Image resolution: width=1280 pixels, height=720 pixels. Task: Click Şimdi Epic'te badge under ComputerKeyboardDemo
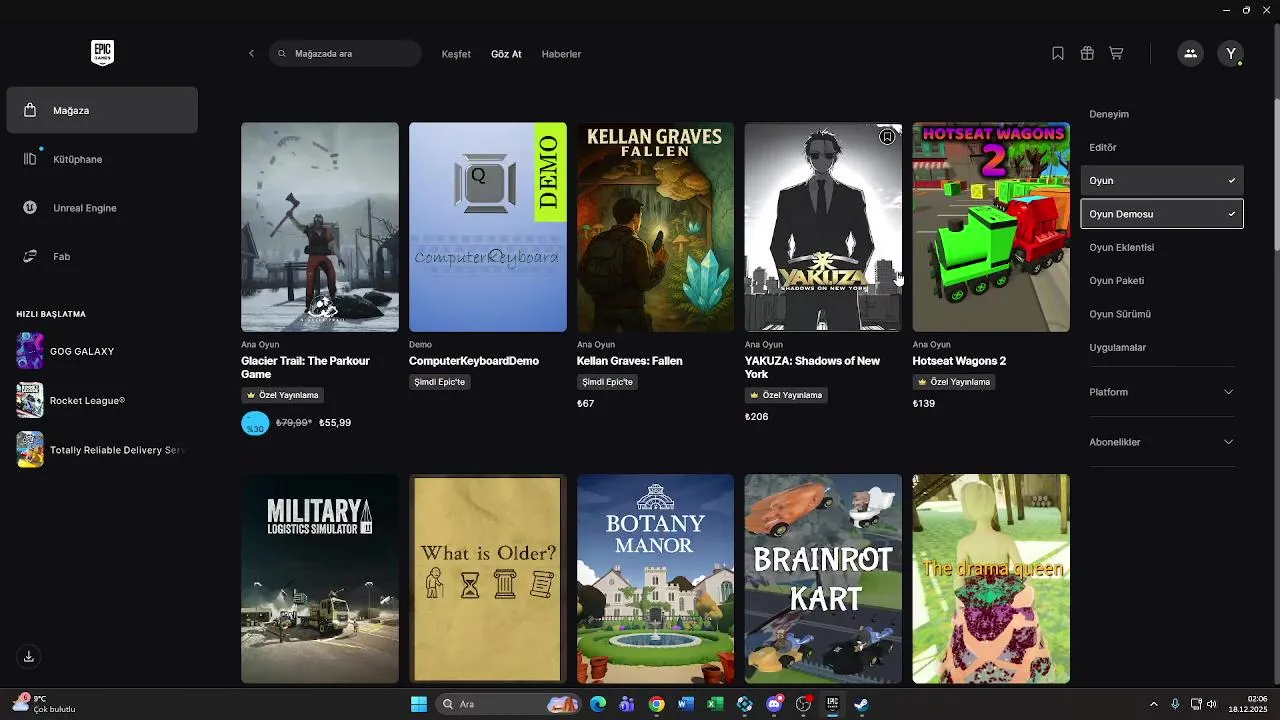point(439,382)
